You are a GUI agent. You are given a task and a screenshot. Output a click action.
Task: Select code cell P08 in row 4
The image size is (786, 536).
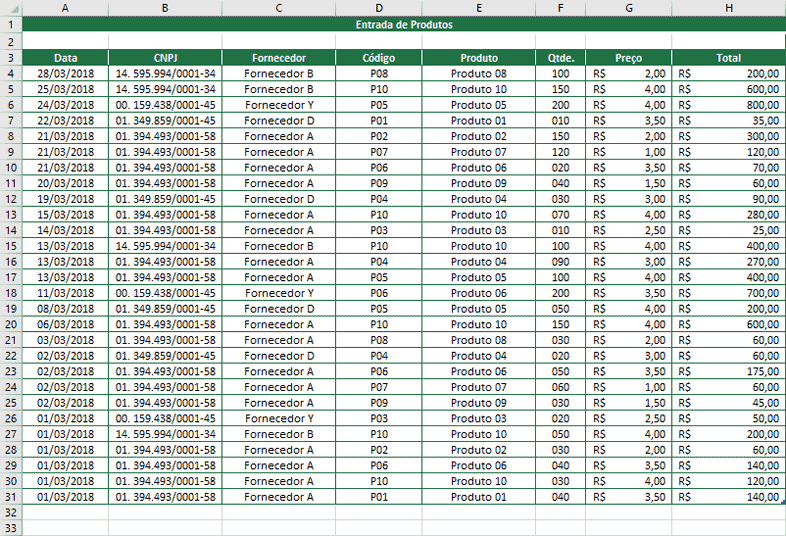pyautogui.click(x=378, y=74)
